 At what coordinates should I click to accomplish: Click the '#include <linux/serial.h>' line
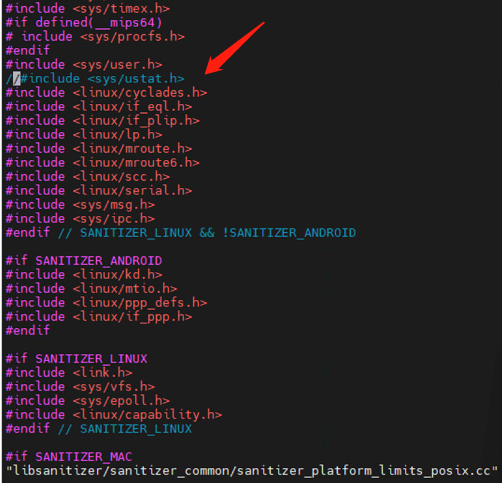click(99, 191)
